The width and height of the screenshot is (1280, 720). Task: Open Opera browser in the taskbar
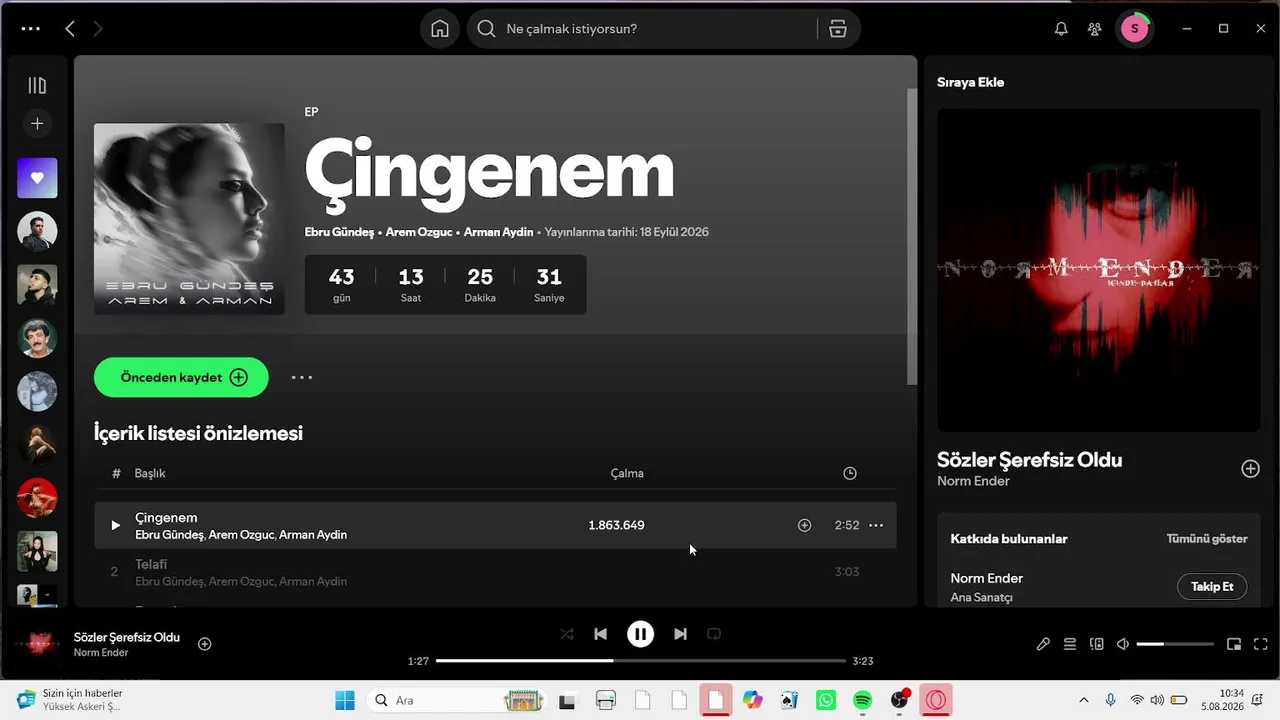click(x=937, y=700)
